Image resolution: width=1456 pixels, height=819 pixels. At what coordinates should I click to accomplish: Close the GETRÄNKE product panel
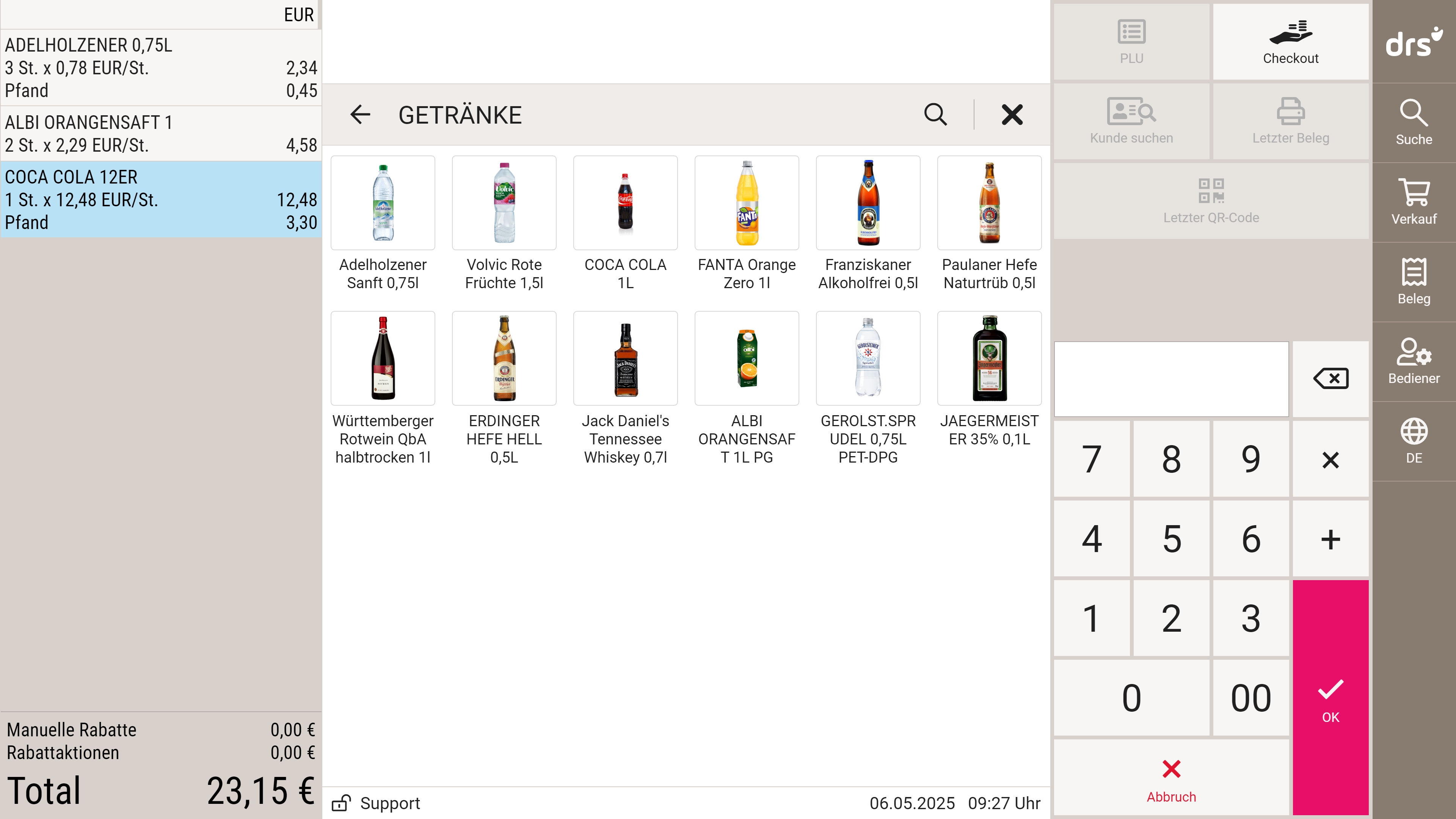pyautogui.click(x=1012, y=115)
